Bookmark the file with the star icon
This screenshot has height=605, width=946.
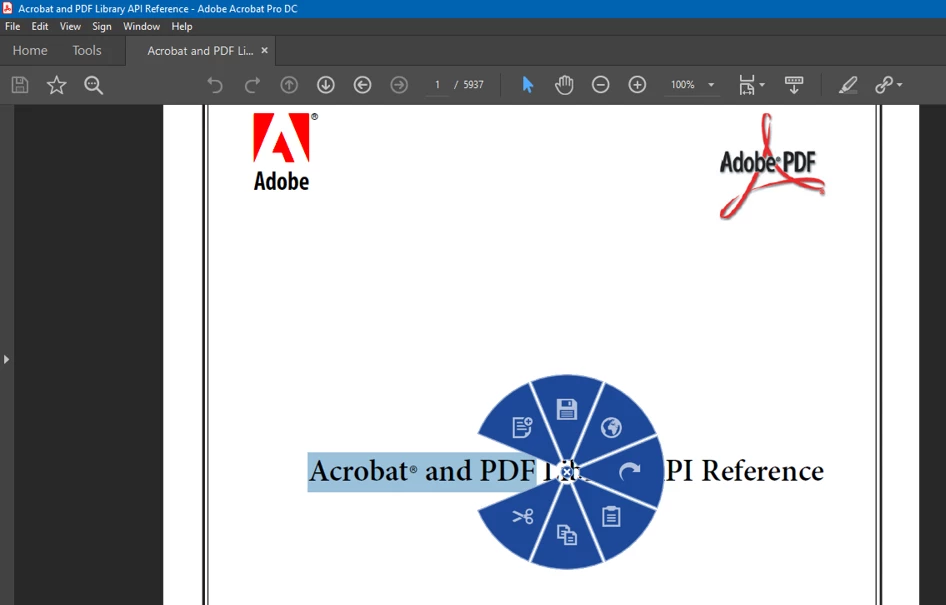coord(57,85)
